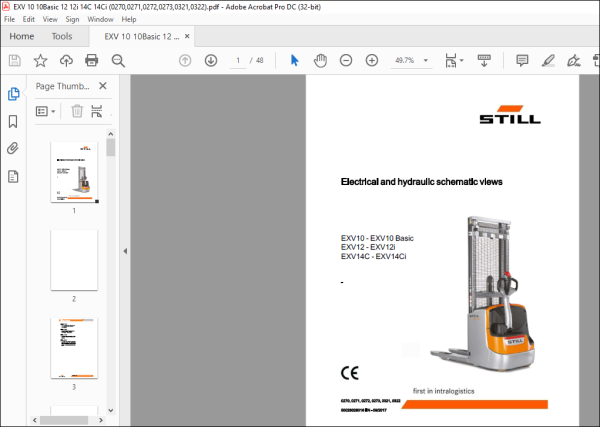Click the horizontal thumbnail scrollbar handle
This screenshot has height=427, width=600.
[64, 420]
